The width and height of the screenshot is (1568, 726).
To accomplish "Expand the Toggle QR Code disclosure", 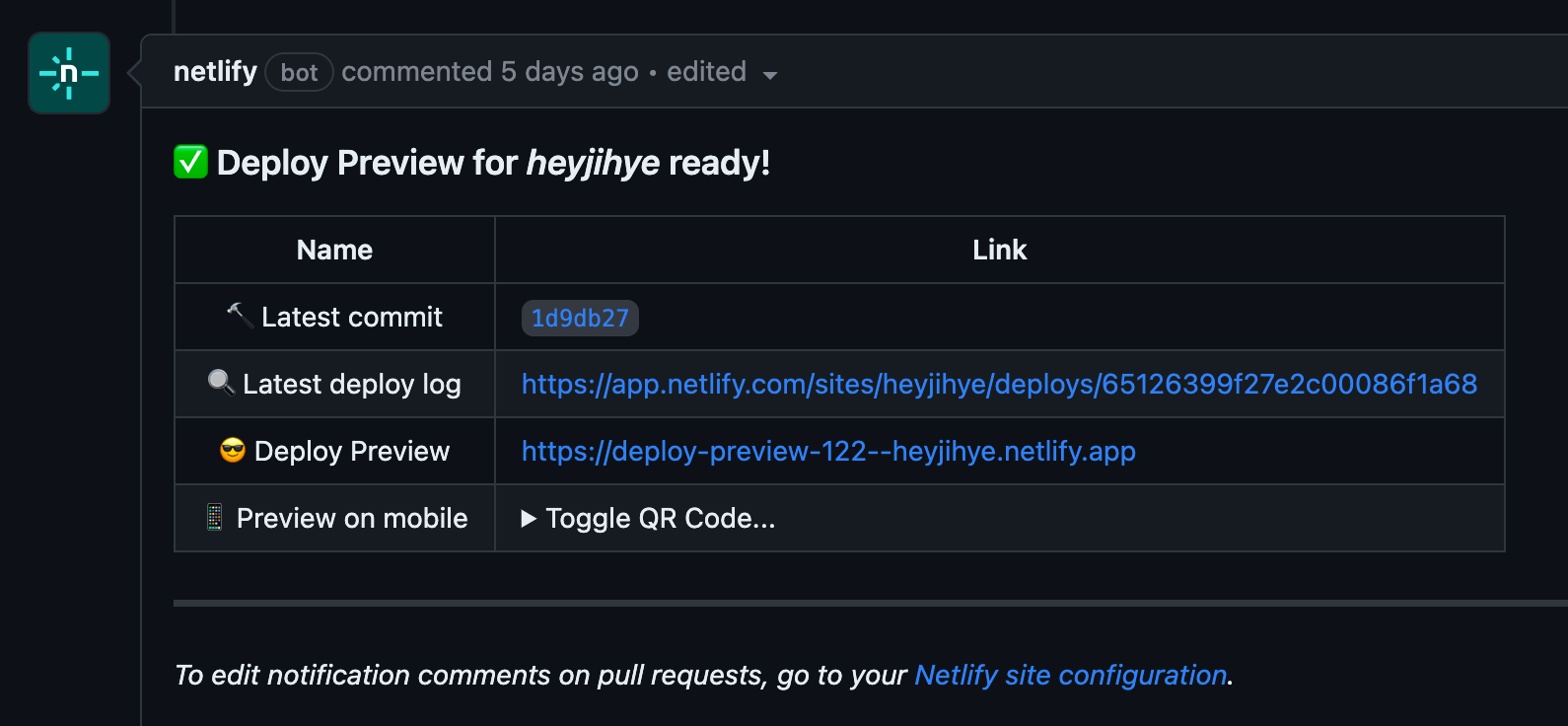I will (649, 518).
